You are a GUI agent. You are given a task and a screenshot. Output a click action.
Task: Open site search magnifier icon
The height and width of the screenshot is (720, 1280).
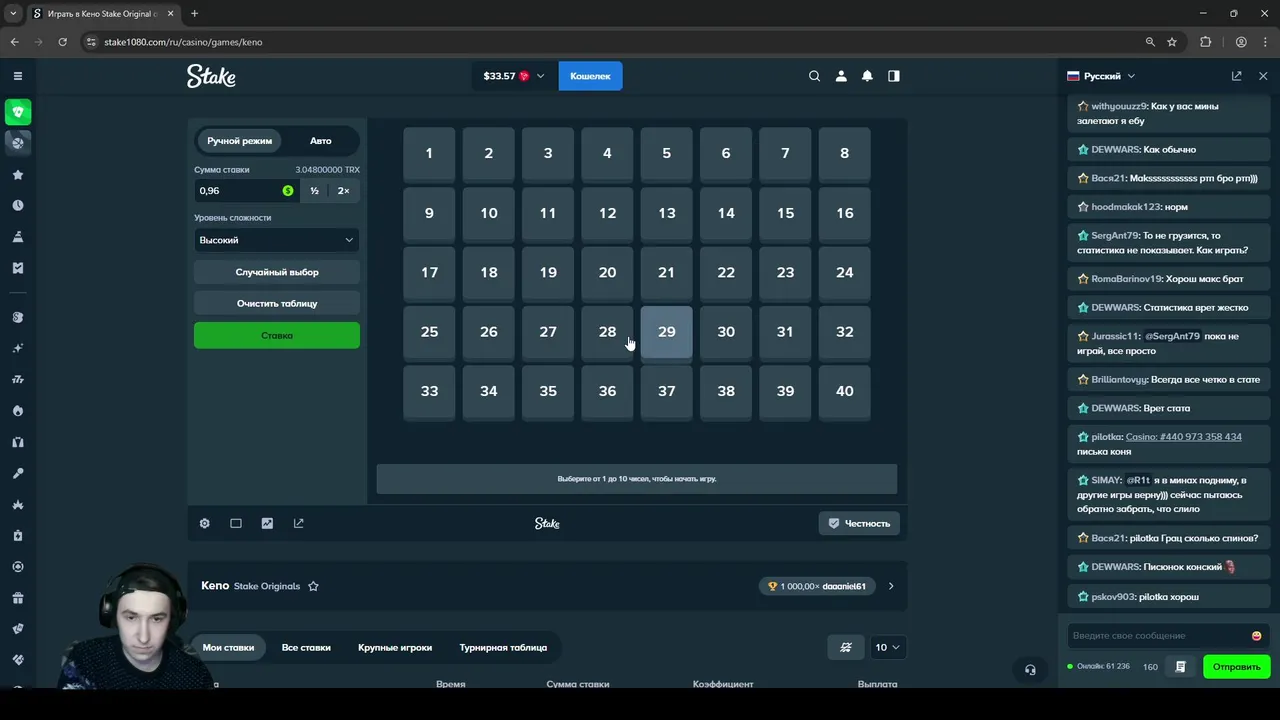tap(814, 76)
